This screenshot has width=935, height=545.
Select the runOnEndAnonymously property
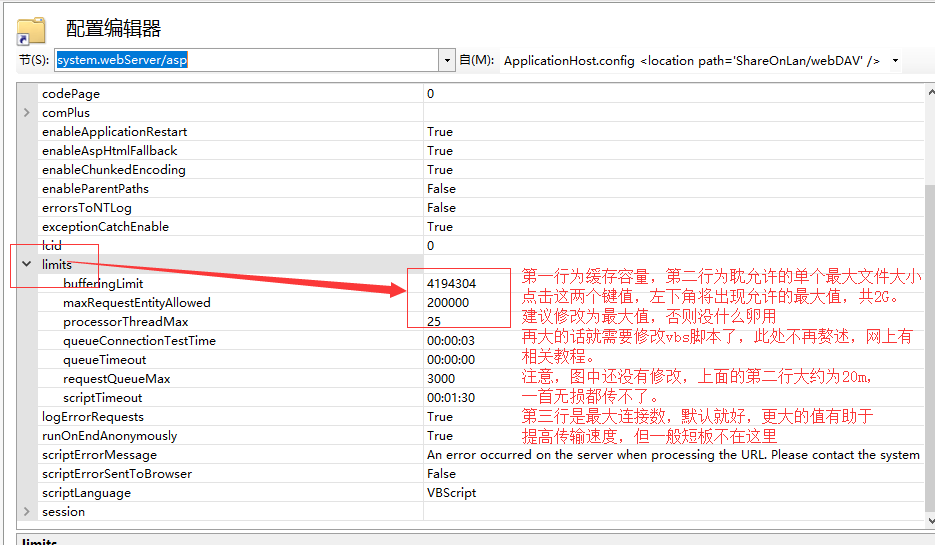coord(110,436)
